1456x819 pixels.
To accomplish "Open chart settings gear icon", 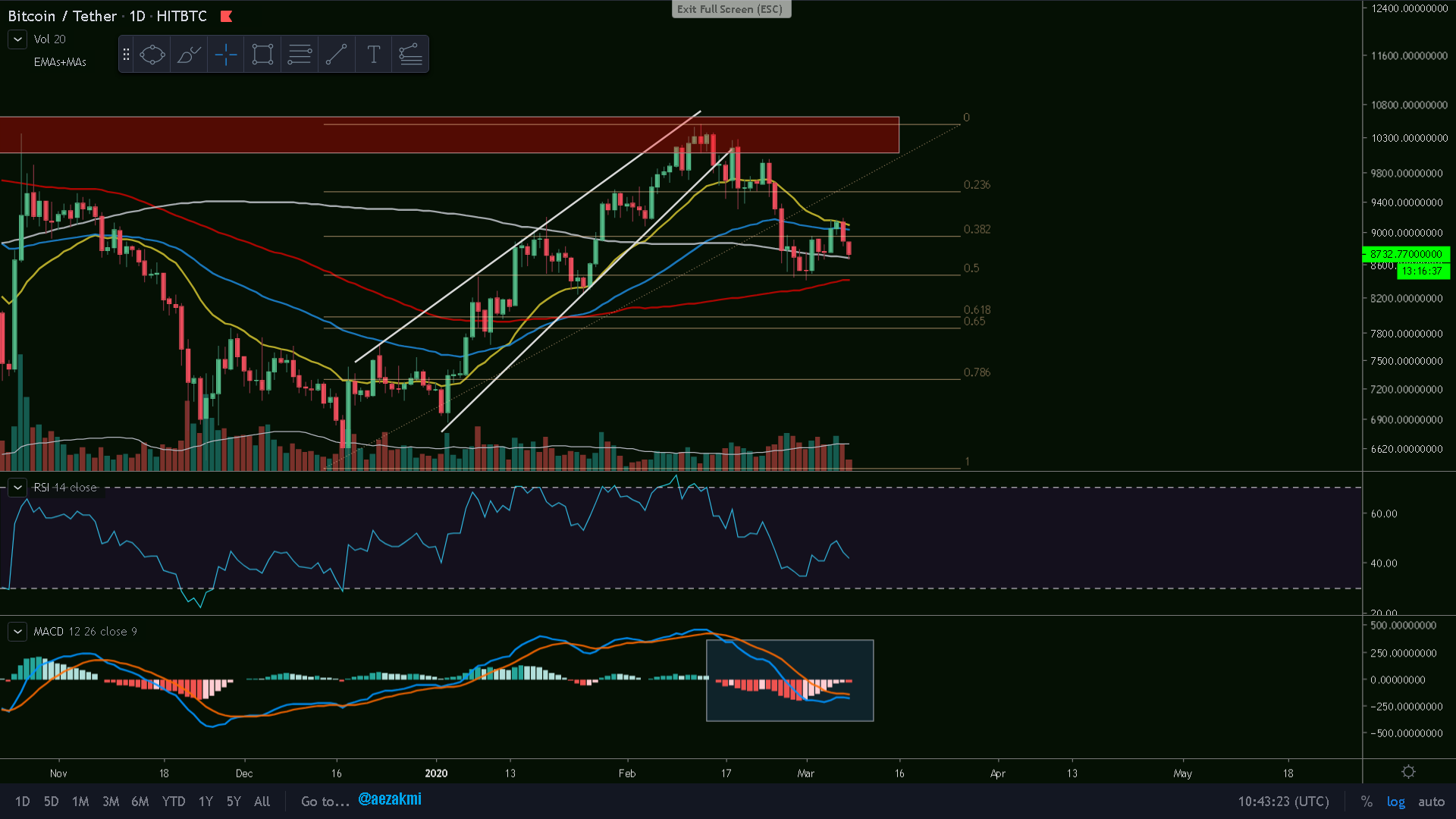I will pos(1408,772).
